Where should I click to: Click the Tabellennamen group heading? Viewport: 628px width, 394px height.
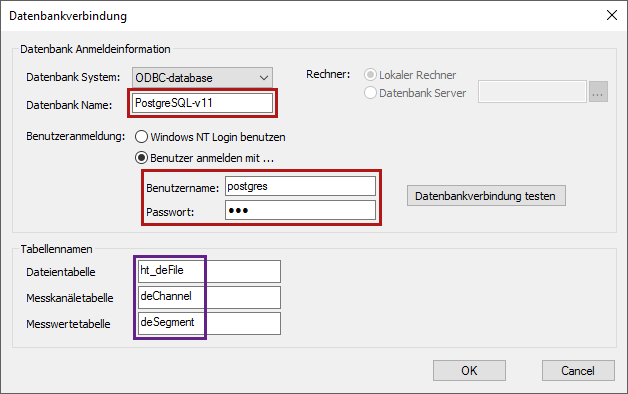pyautogui.click(x=56, y=249)
